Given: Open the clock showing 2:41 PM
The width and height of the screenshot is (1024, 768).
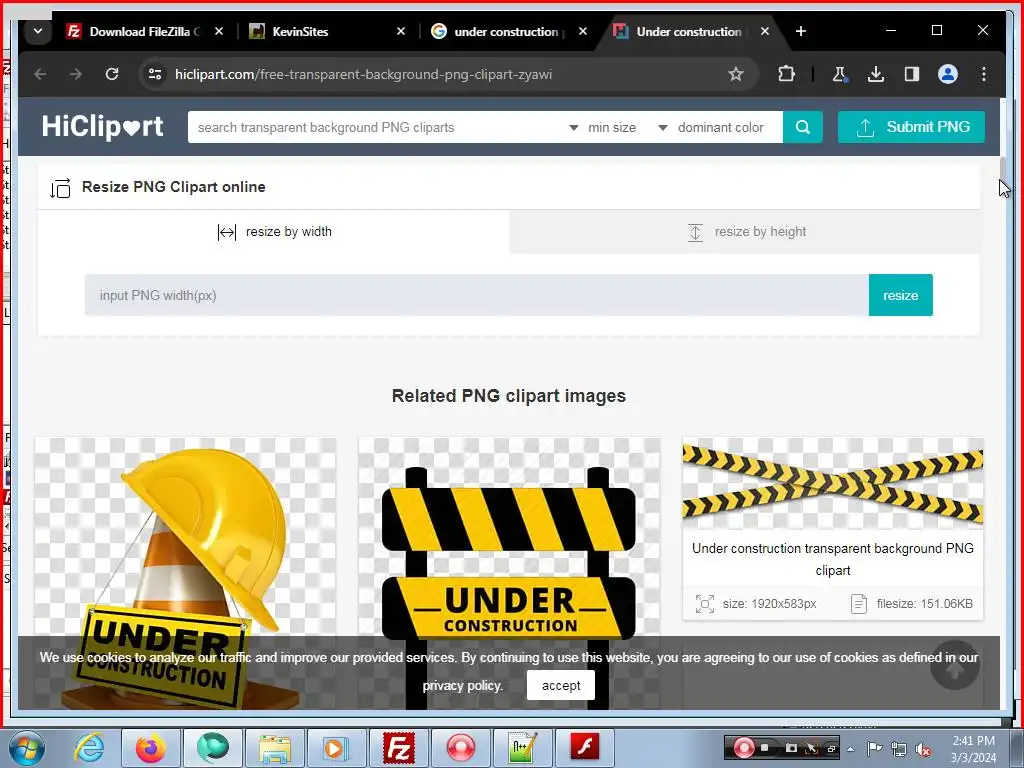Looking at the screenshot, I should point(973,748).
